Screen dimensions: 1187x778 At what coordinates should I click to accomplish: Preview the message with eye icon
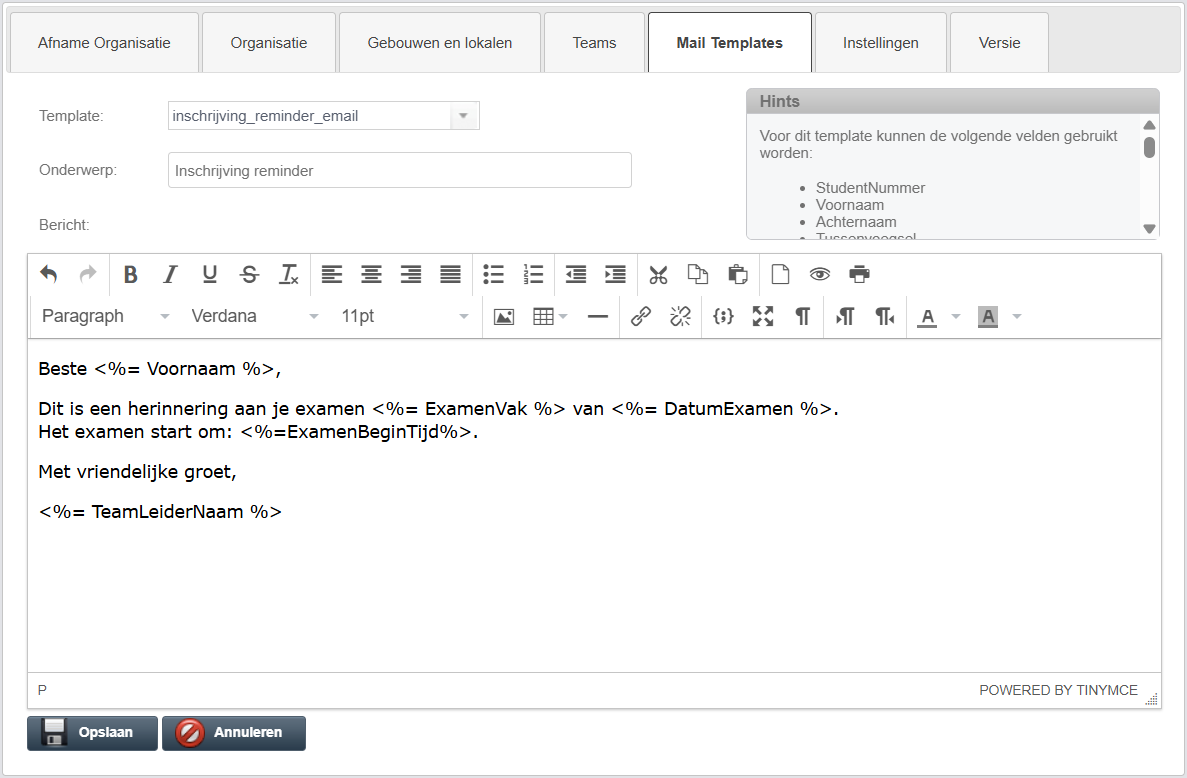tap(820, 274)
